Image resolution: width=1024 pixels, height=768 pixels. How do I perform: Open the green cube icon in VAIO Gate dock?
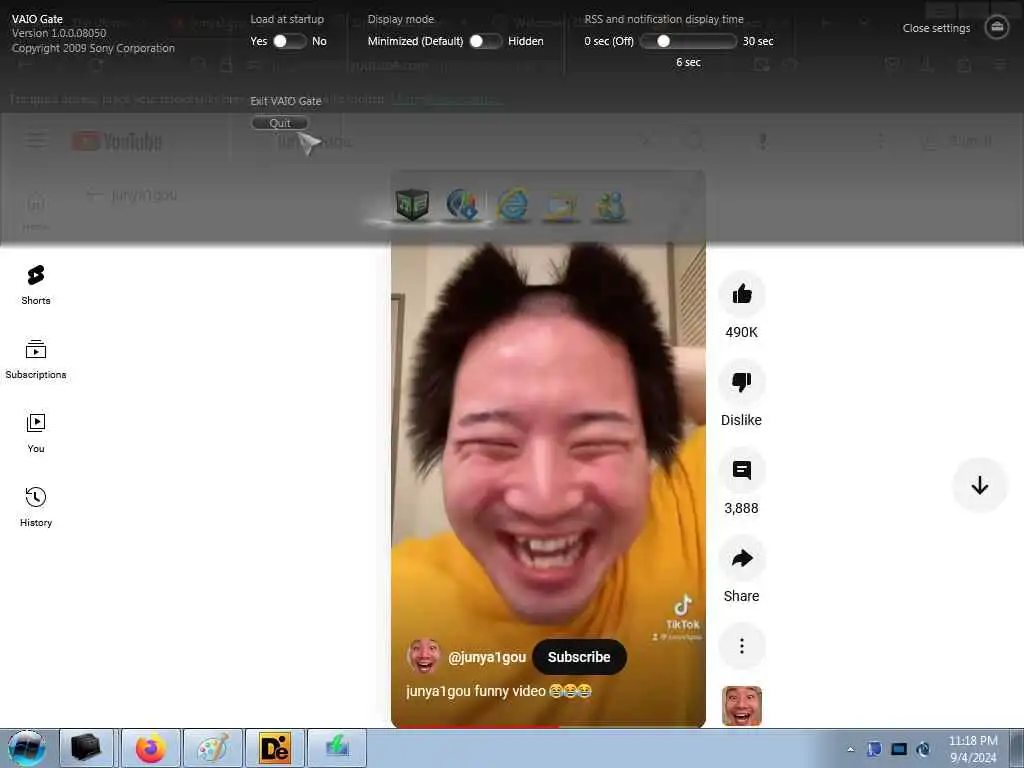click(x=411, y=204)
